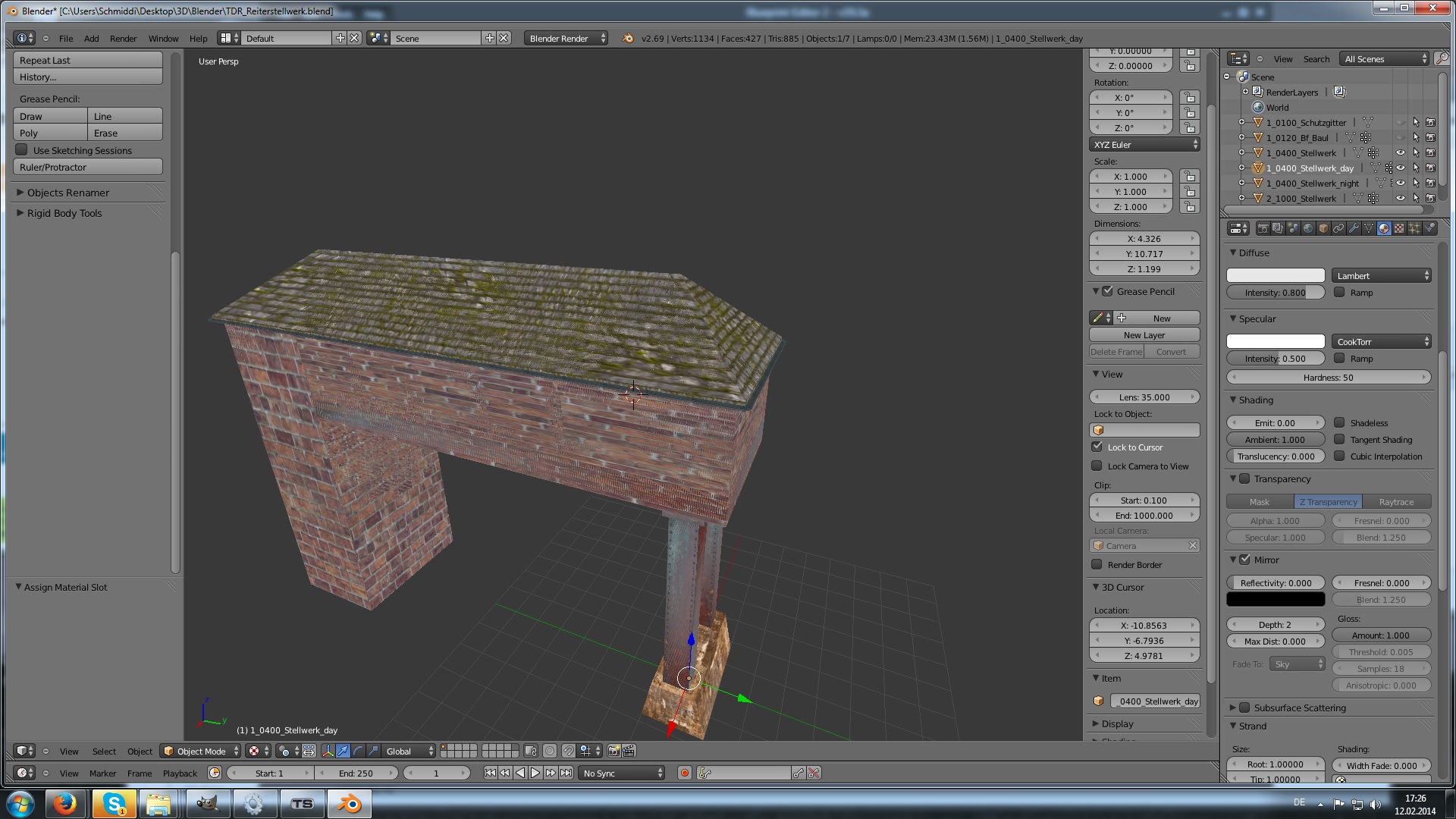Open the Texture properties tab icon

[x=1399, y=228]
